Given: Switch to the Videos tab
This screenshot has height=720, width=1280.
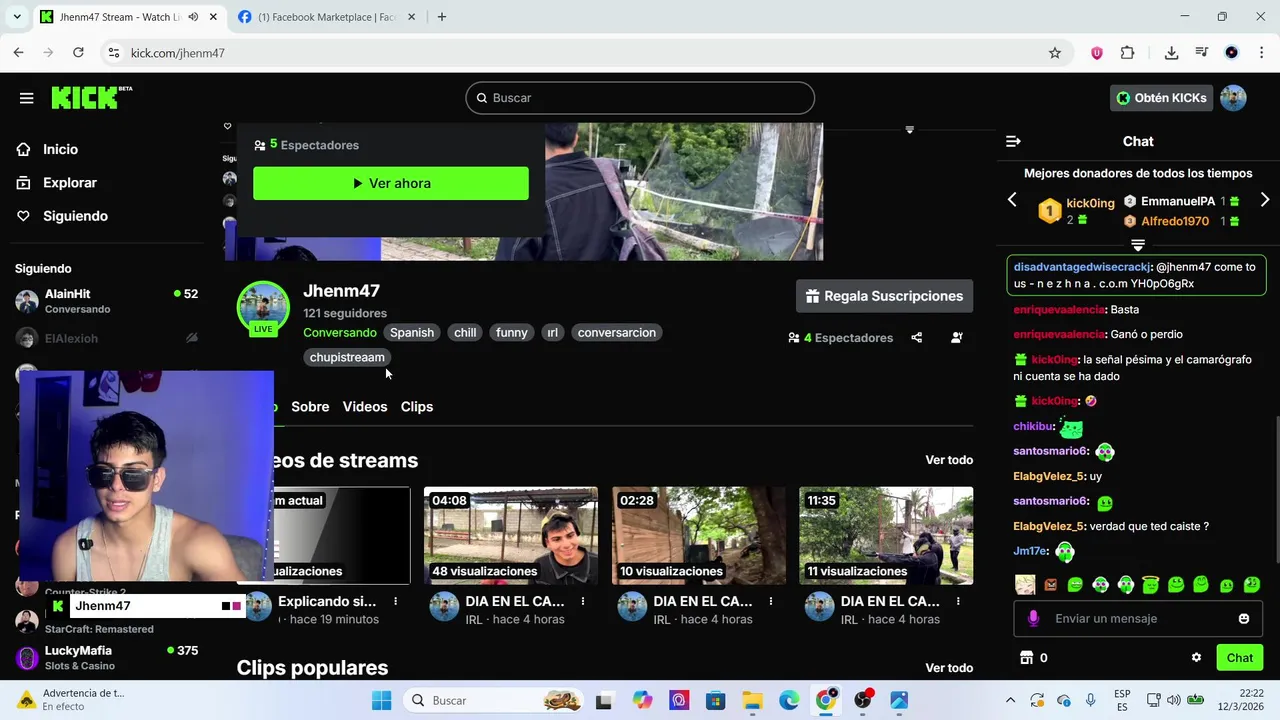Looking at the screenshot, I should (x=365, y=407).
